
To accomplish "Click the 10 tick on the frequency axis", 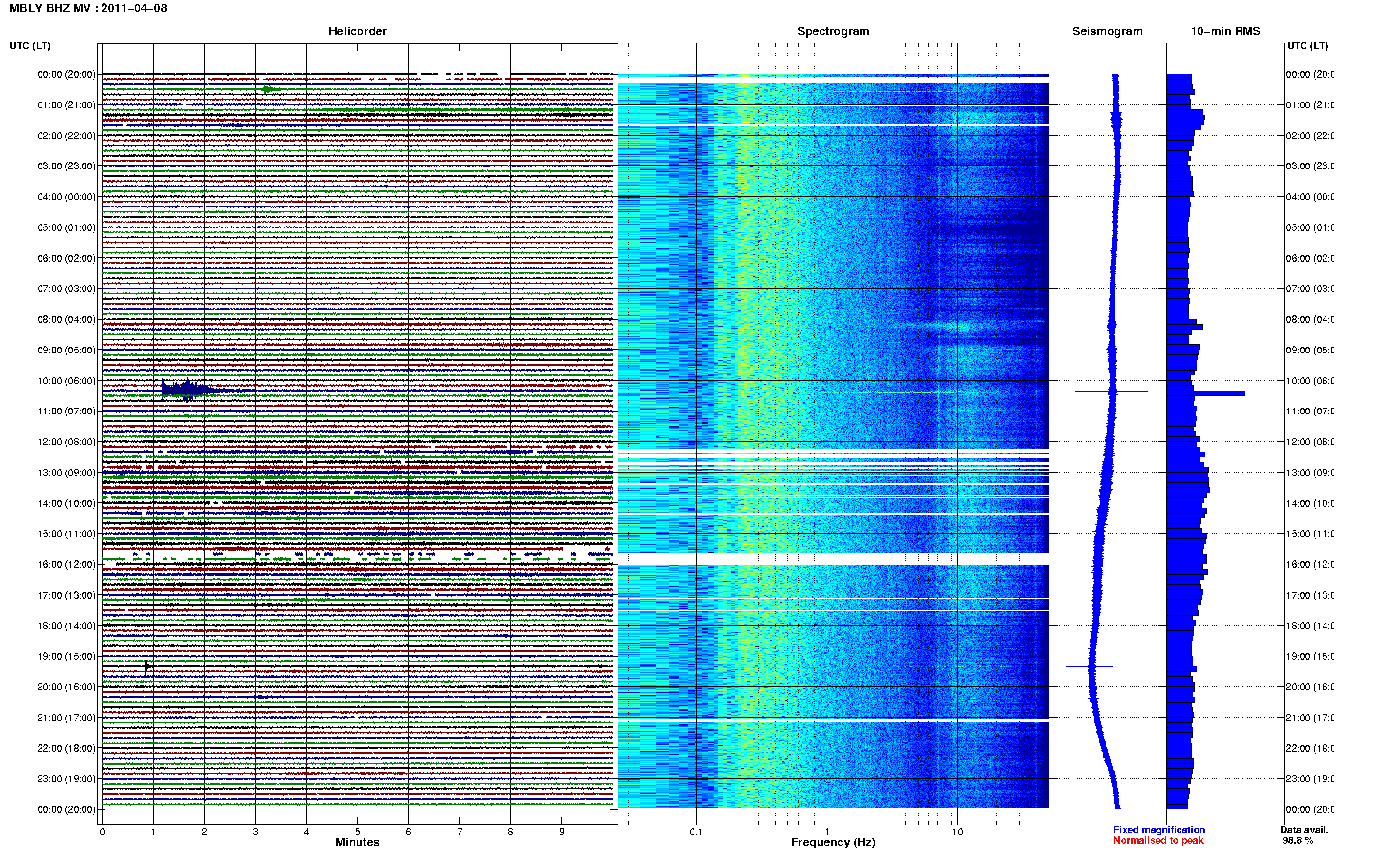I will point(957,832).
